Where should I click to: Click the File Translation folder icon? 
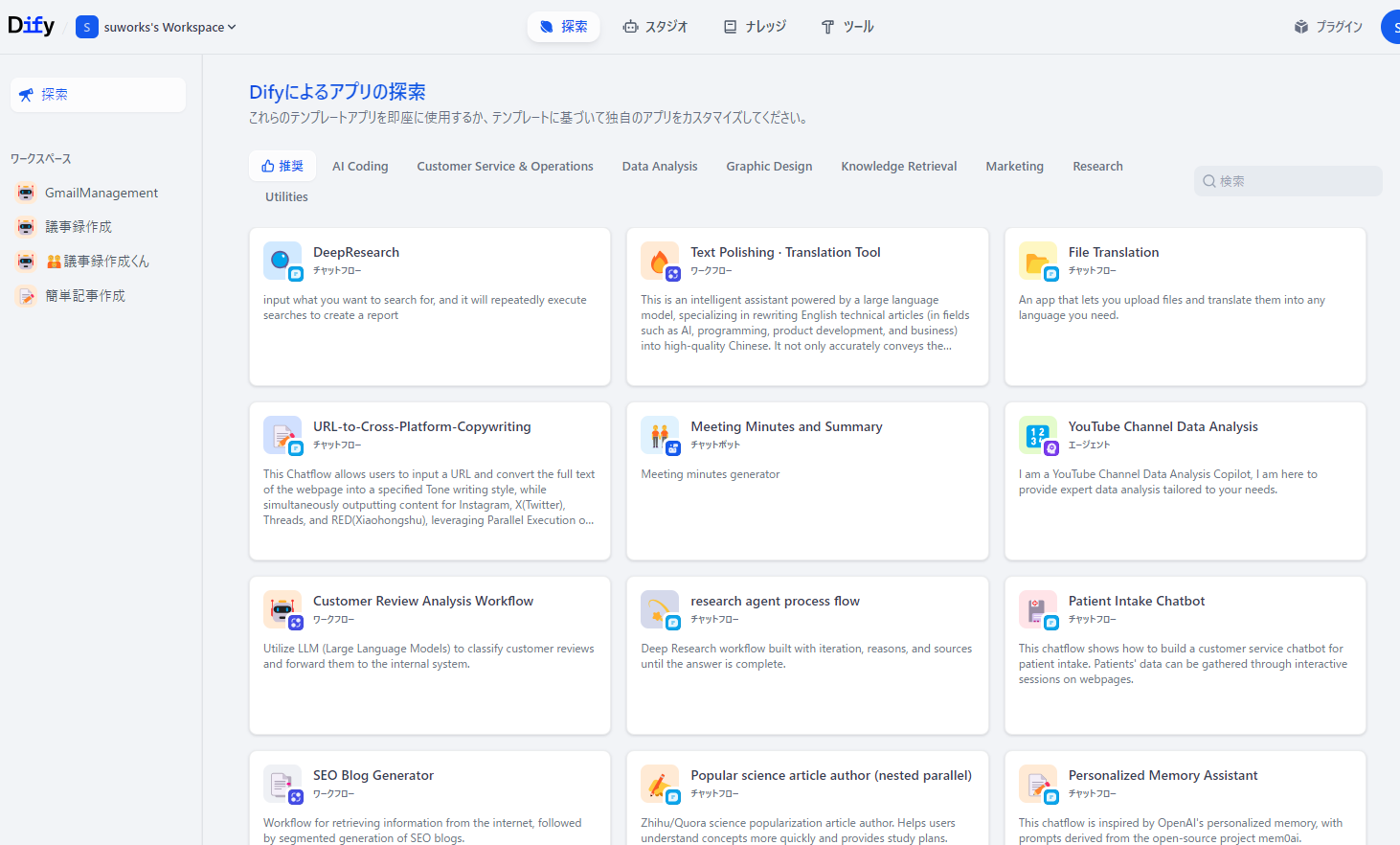1038,261
